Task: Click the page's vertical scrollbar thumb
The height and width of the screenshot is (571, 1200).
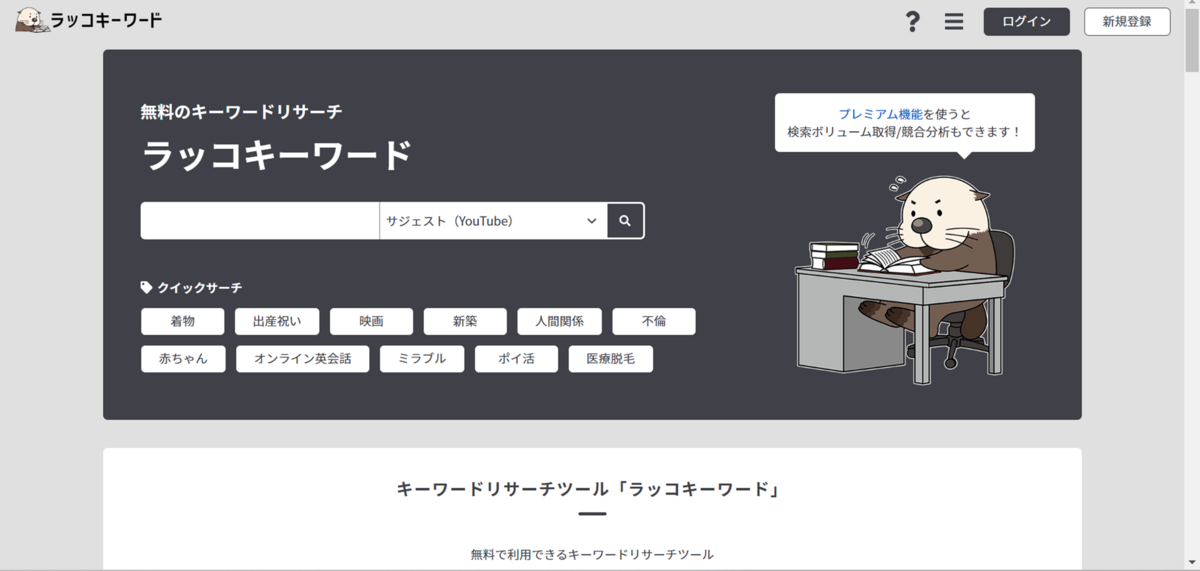Action: click(x=1192, y=42)
